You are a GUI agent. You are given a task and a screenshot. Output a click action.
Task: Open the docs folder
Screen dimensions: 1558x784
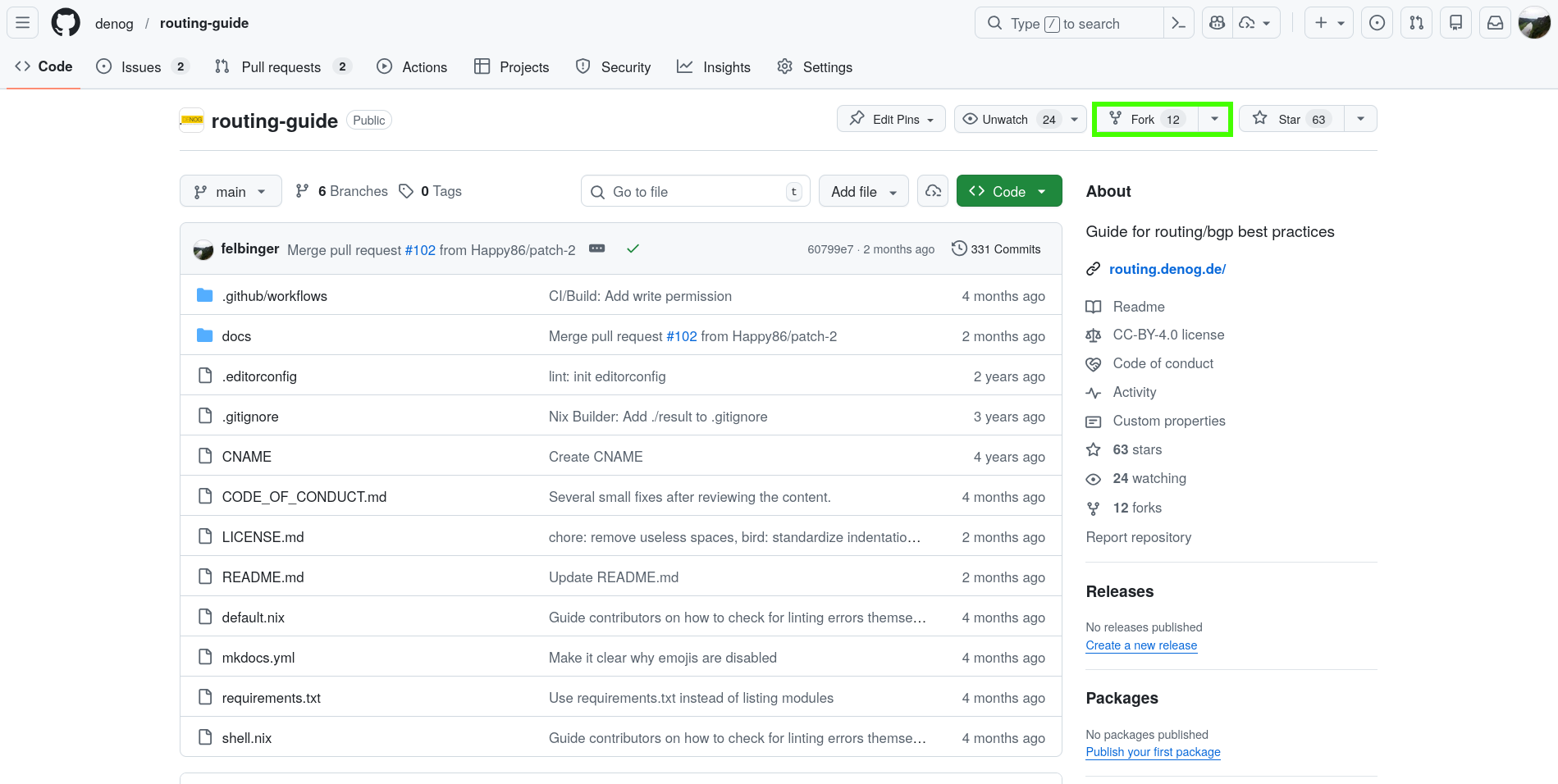click(x=236, y=336)
